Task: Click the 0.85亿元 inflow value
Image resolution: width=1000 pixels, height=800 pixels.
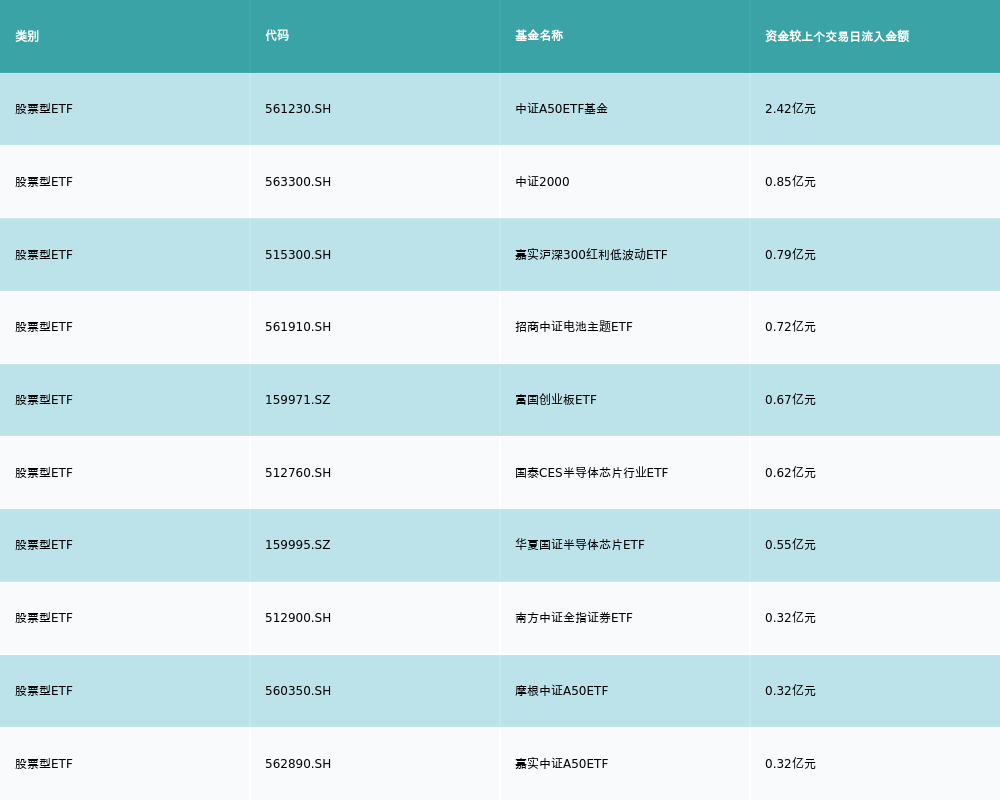Action: tap(790, 182)
